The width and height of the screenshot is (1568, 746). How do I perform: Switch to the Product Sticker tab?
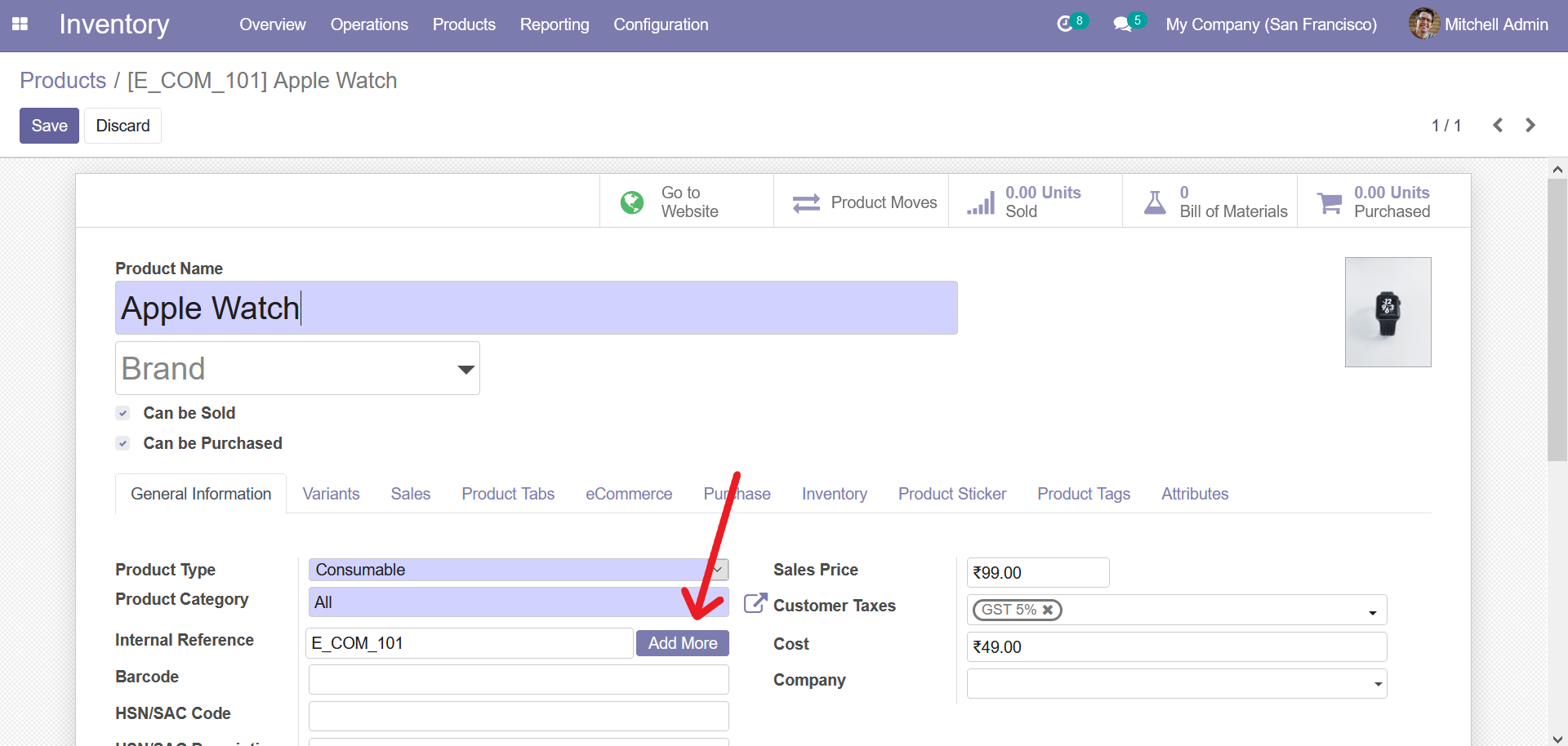[x=952, y=494]
